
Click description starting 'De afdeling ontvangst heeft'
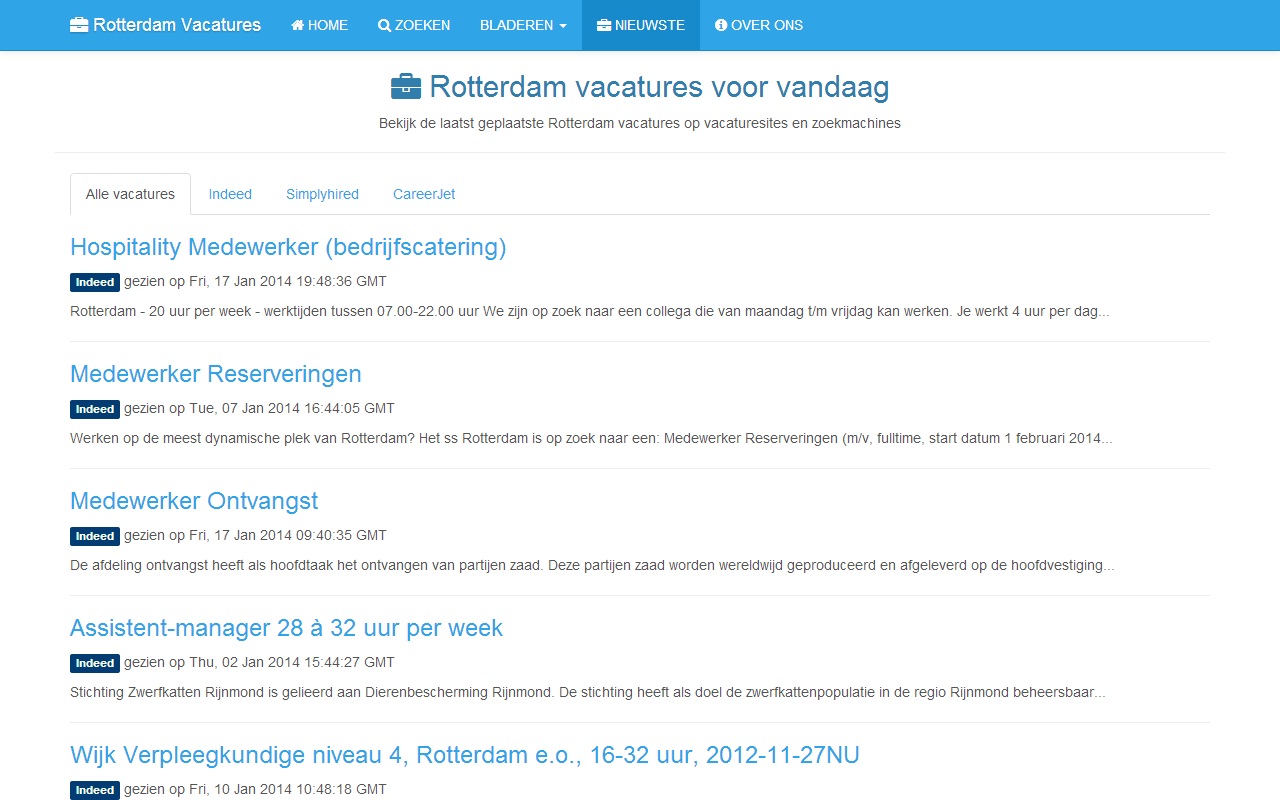pyautogui.click(x=592, y=565)
